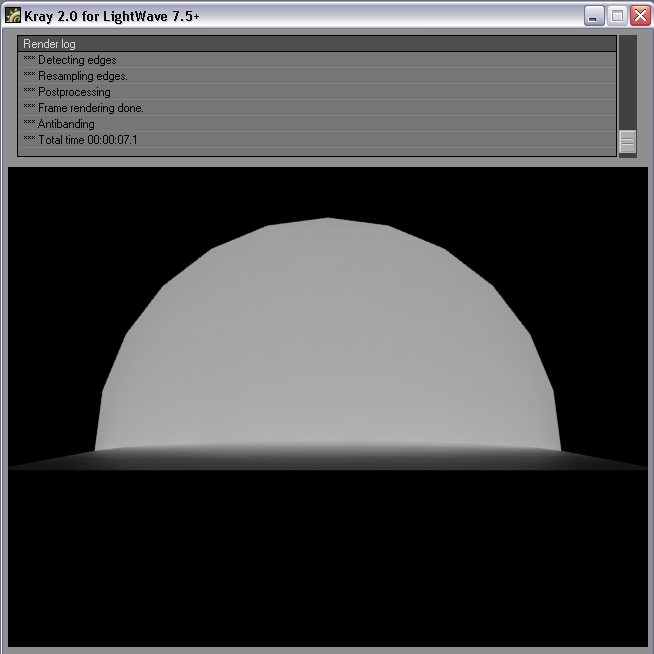Click the 'Postprocessing' log entry
Screen dimensions: 654x654
[x=74, y=92]
